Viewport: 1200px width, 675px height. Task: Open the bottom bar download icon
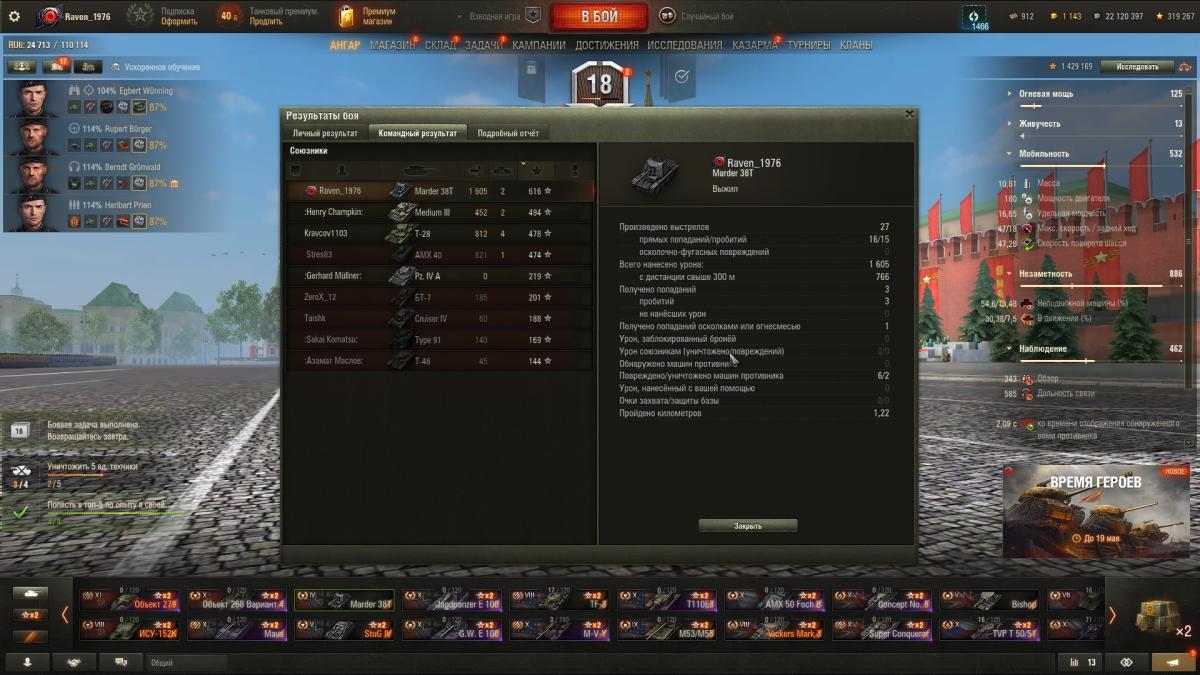tap(27, 662)
